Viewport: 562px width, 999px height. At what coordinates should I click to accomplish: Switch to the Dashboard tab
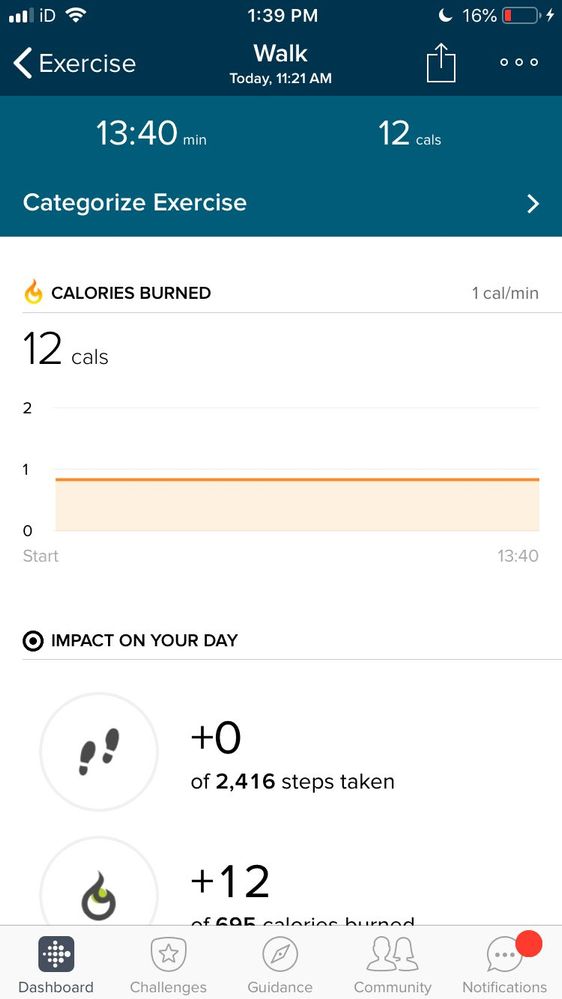(x=55, y=964)
